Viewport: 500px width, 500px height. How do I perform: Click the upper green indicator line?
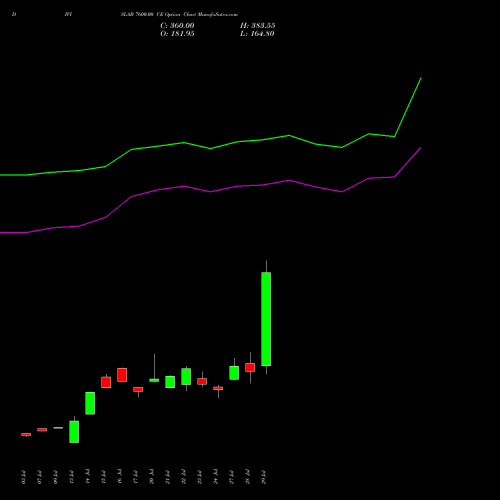point(211,148)
